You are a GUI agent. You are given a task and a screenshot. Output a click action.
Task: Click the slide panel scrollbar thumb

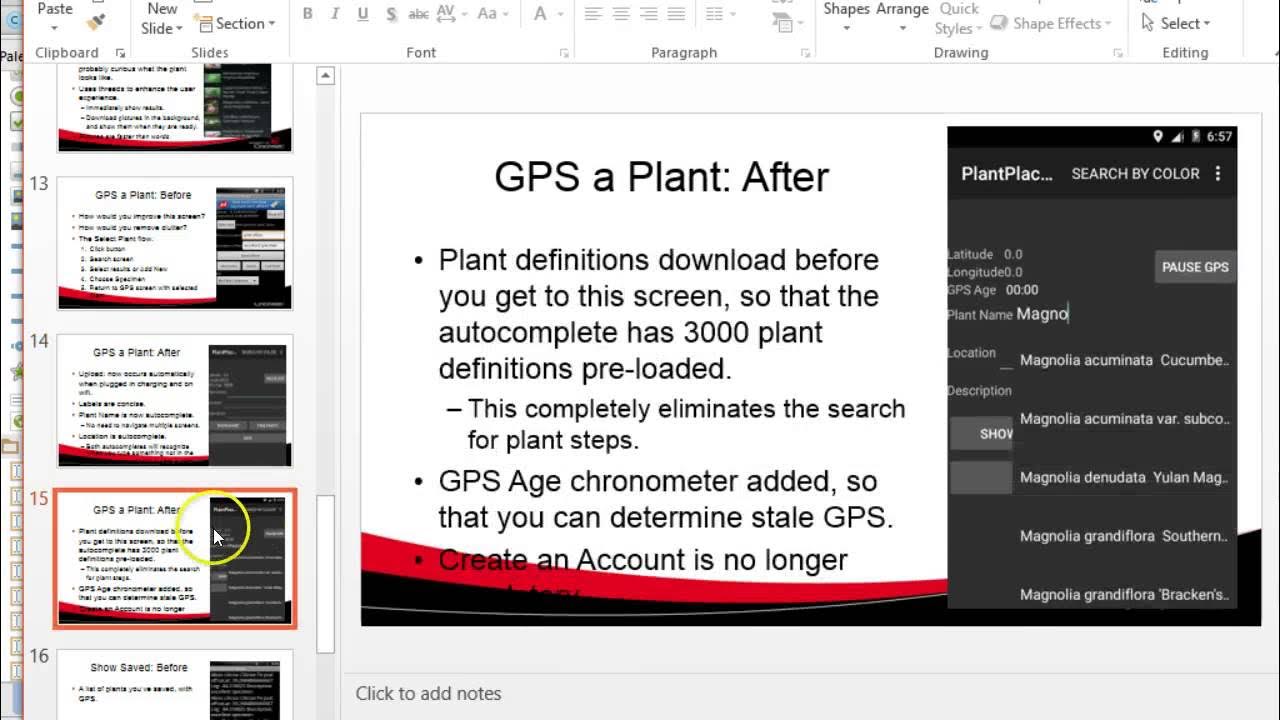325,573
